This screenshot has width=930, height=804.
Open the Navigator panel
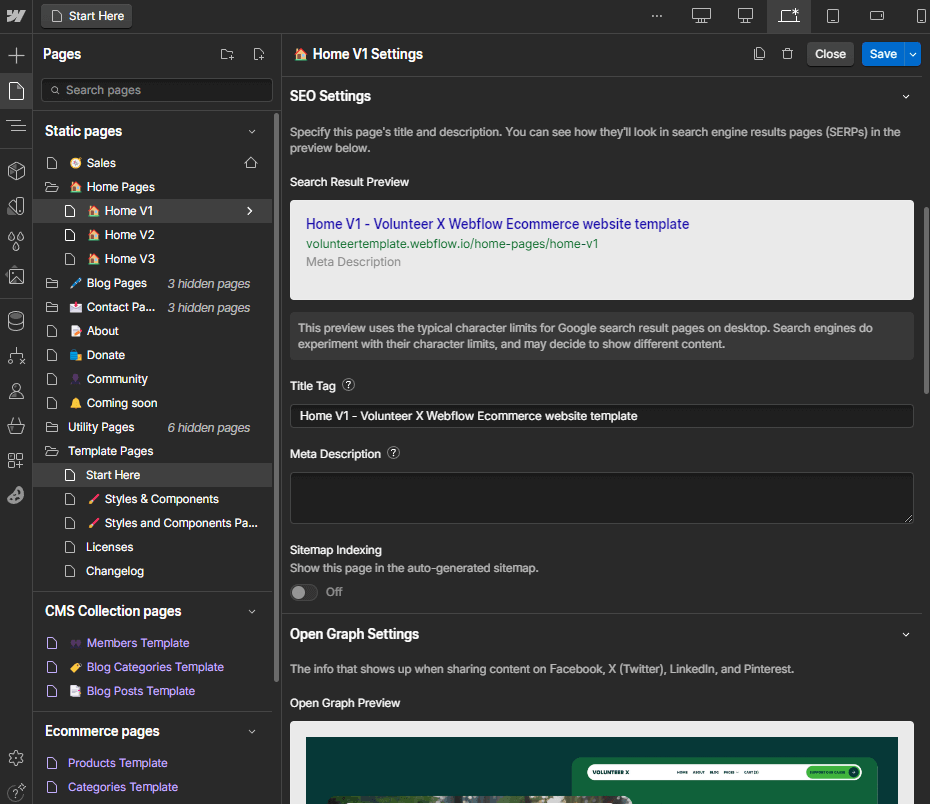16,126
